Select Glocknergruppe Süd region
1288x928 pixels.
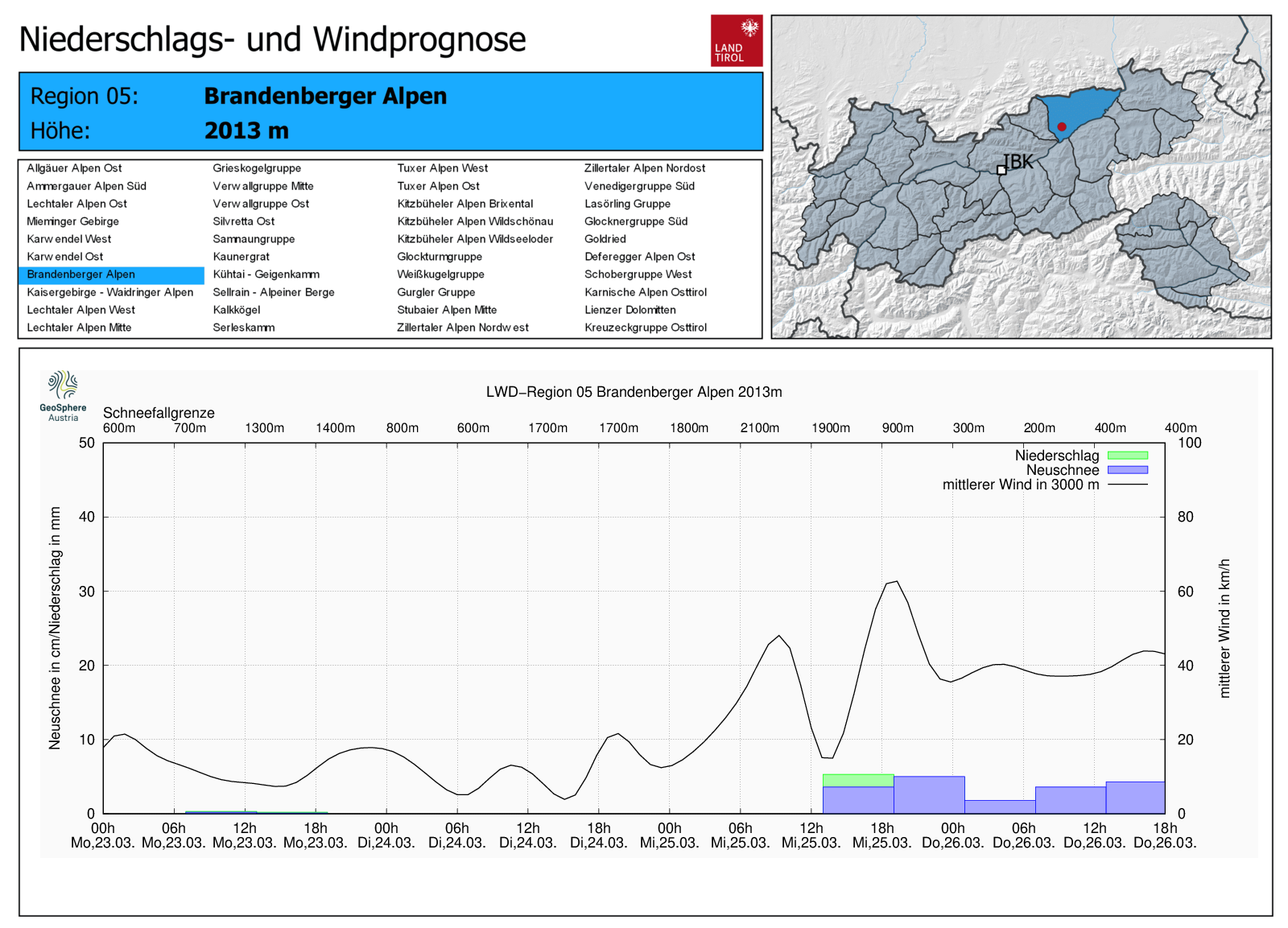[x=635, y=221]
